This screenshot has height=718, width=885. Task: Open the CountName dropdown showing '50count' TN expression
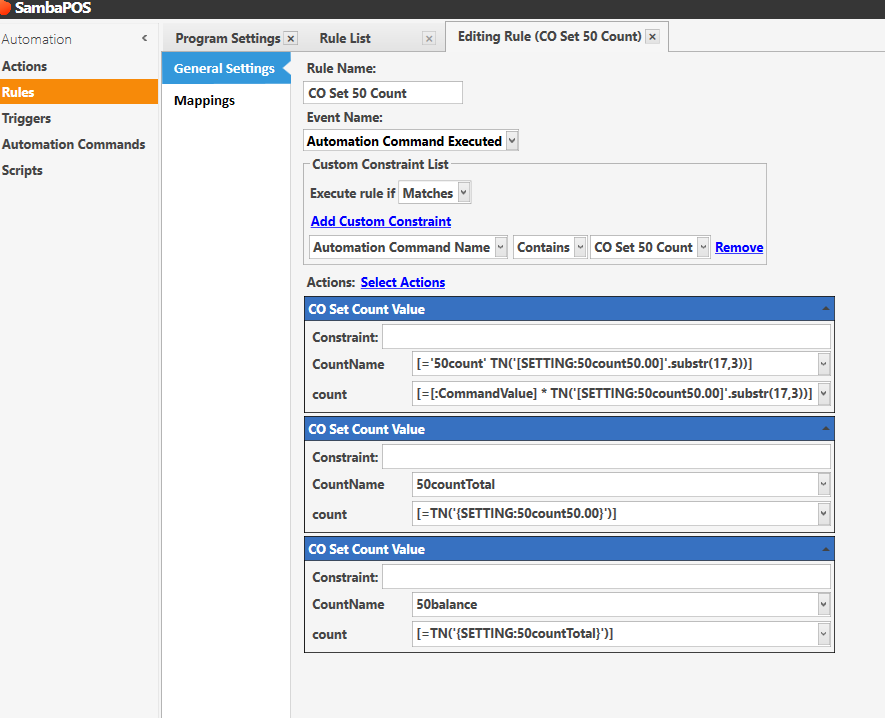point(823,364)
